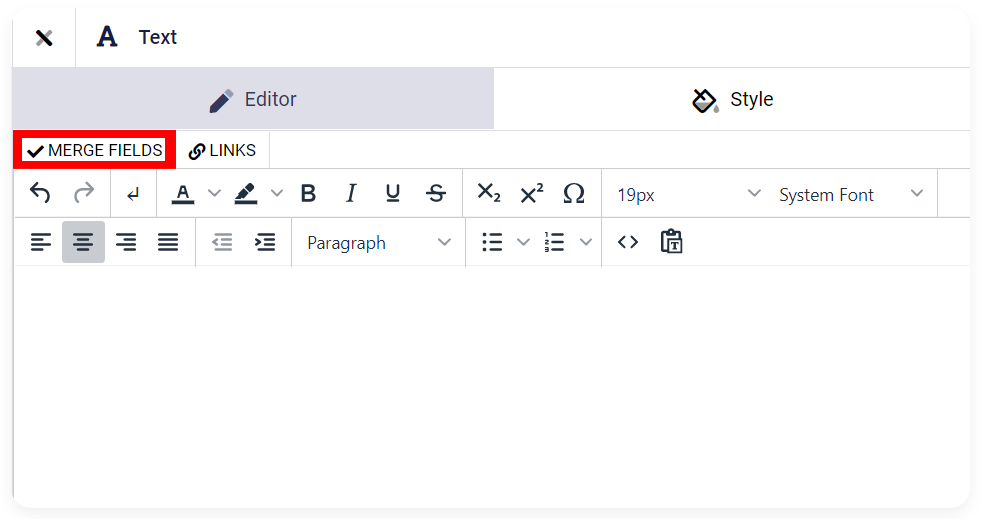Open text color picker arrow
984x519 pixels.
(215, 193)
